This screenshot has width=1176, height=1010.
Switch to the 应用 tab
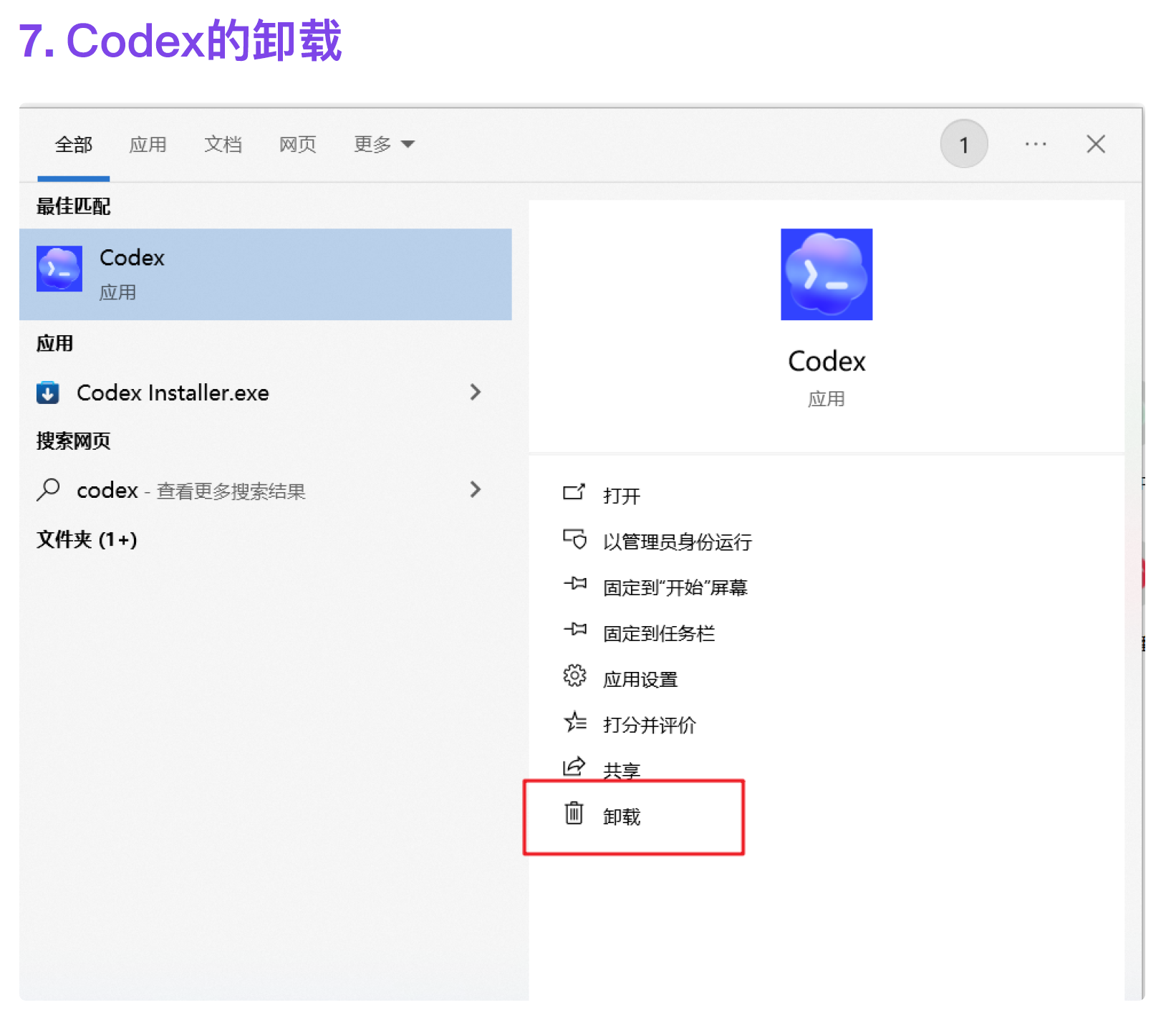(148, 145)
